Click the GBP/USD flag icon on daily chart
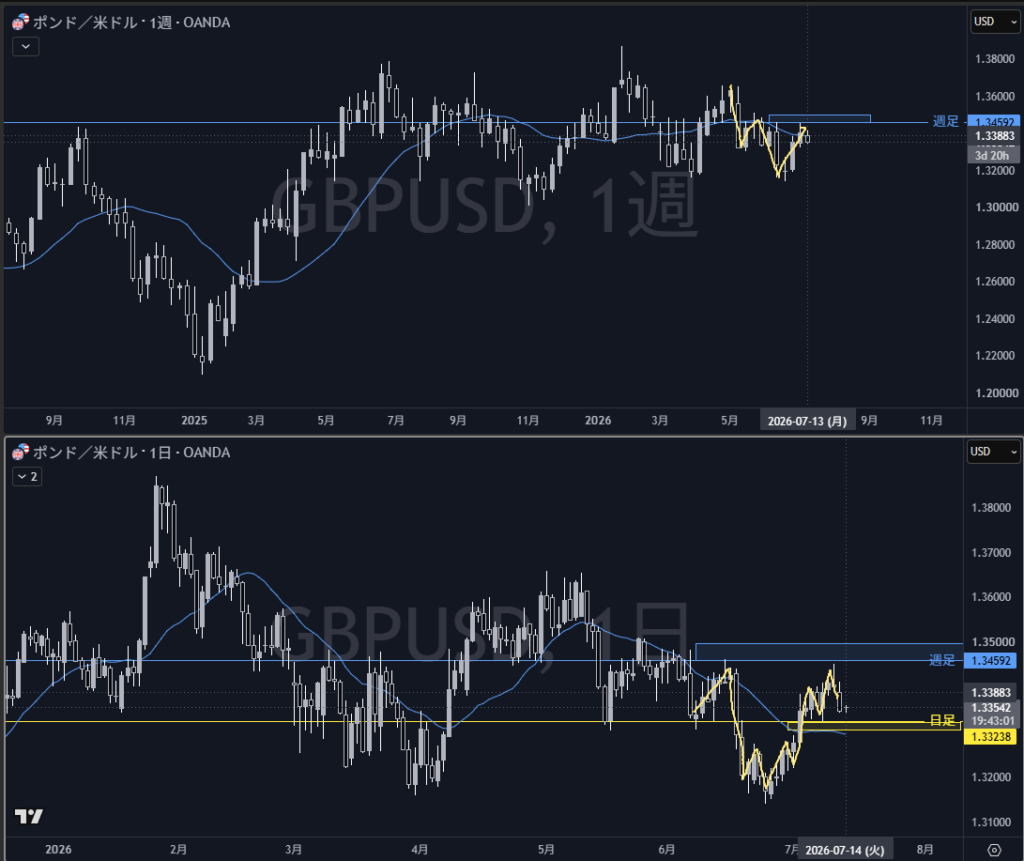This screenshot has height=861, width=1024. pos(20,451)
